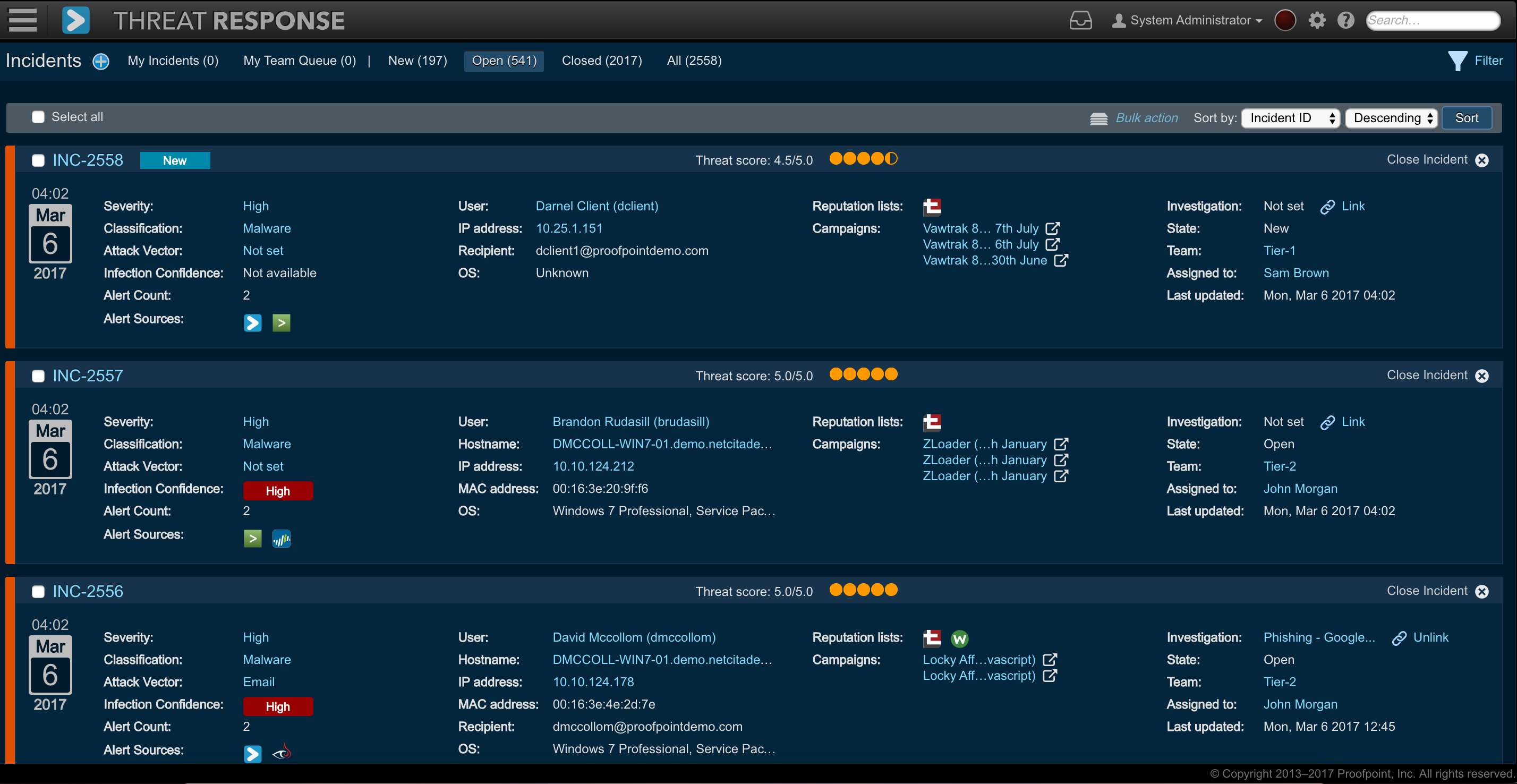Open Tier-1 team link in INC-2558
This screenshot has width=1517, height=784.
[1279, 251]
